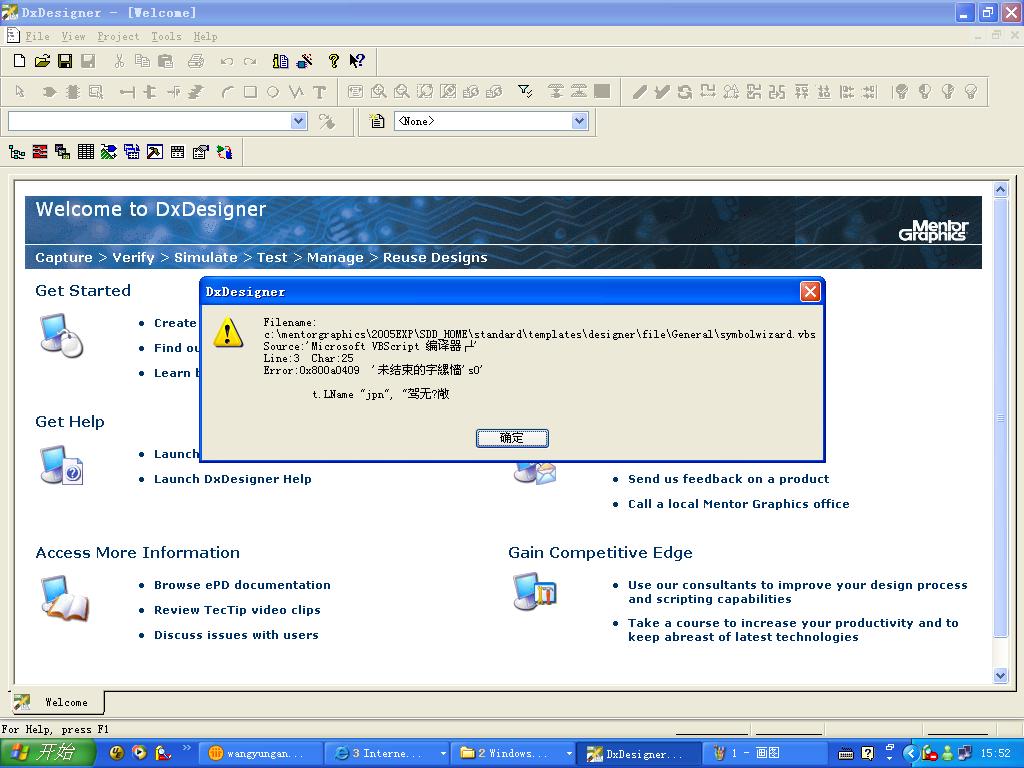Screen dimensions: 1024x768
Task: Click Take a course to increase productivity link
Action: click(x=793, y=630)
